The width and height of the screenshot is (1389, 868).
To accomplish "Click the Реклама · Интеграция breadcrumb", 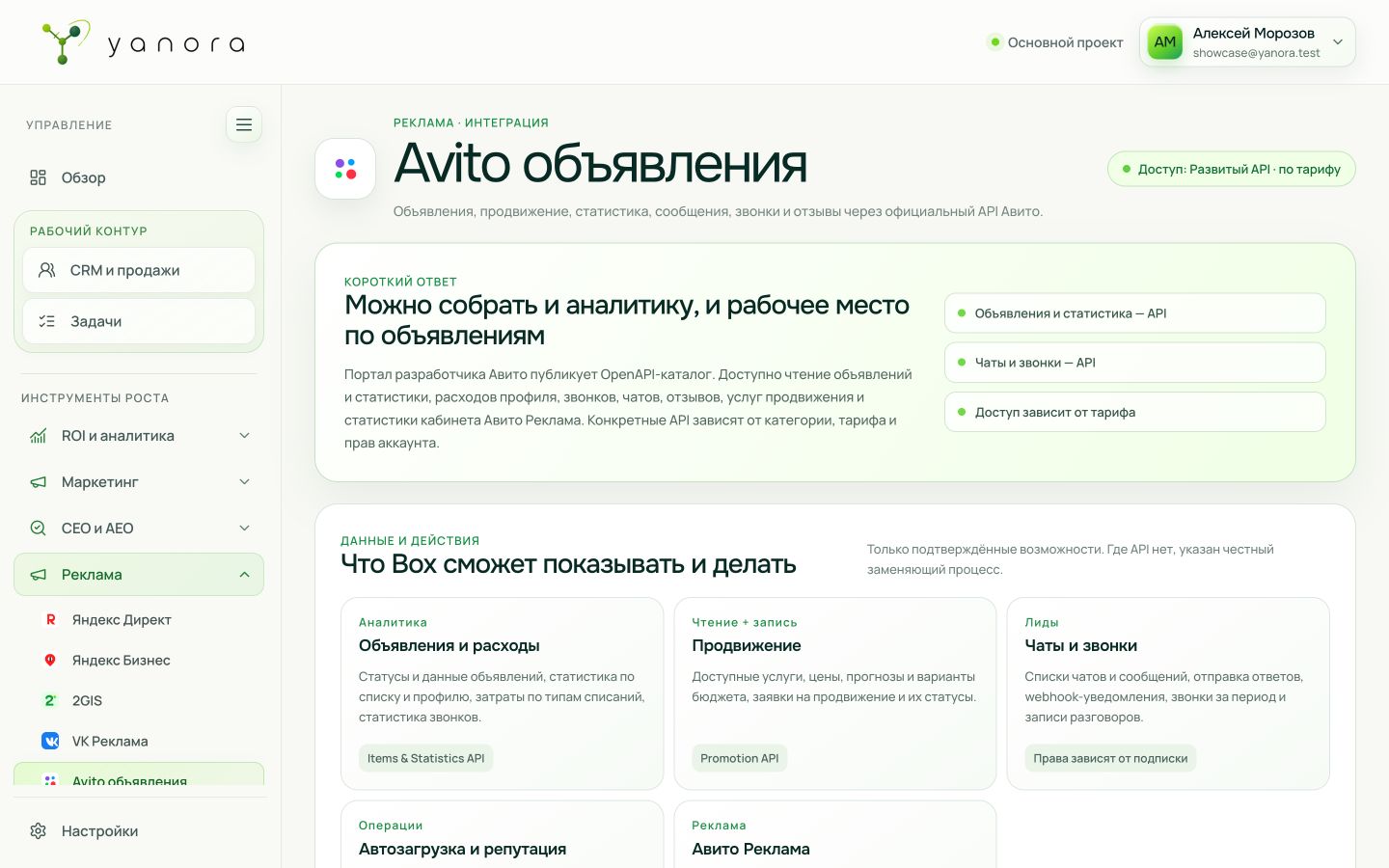I will (x=471, y=122).
